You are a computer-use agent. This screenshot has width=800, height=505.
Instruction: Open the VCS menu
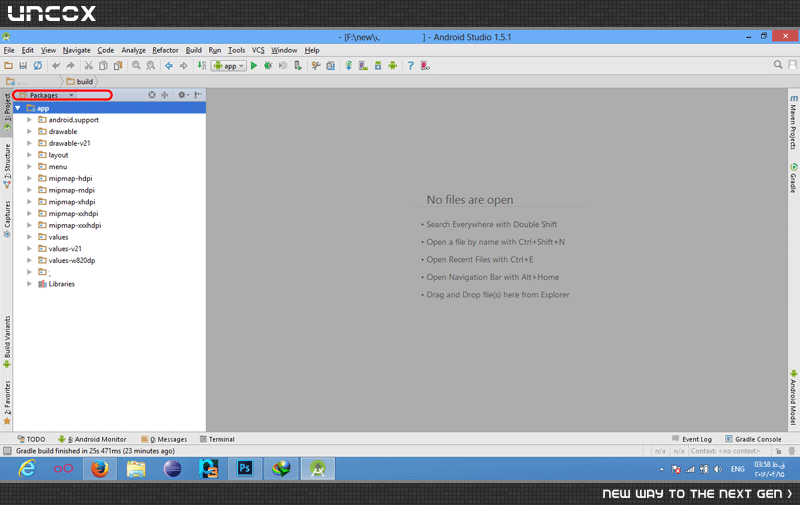pyautogui.click(x=258, y=50)
